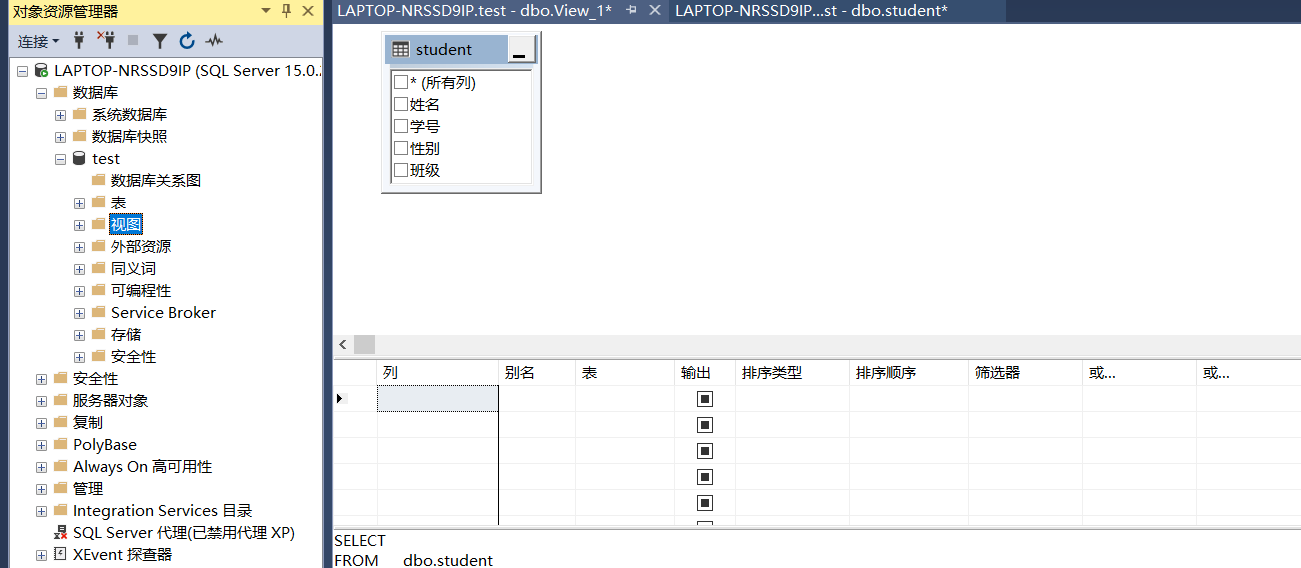Click the PolyBase folder icon
The width and height of the screenshot is (1301, 568).
(x=60, y=445)
